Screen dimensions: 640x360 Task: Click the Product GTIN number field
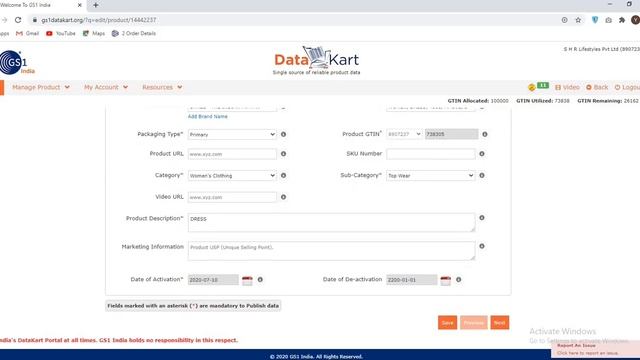(451, 134)
